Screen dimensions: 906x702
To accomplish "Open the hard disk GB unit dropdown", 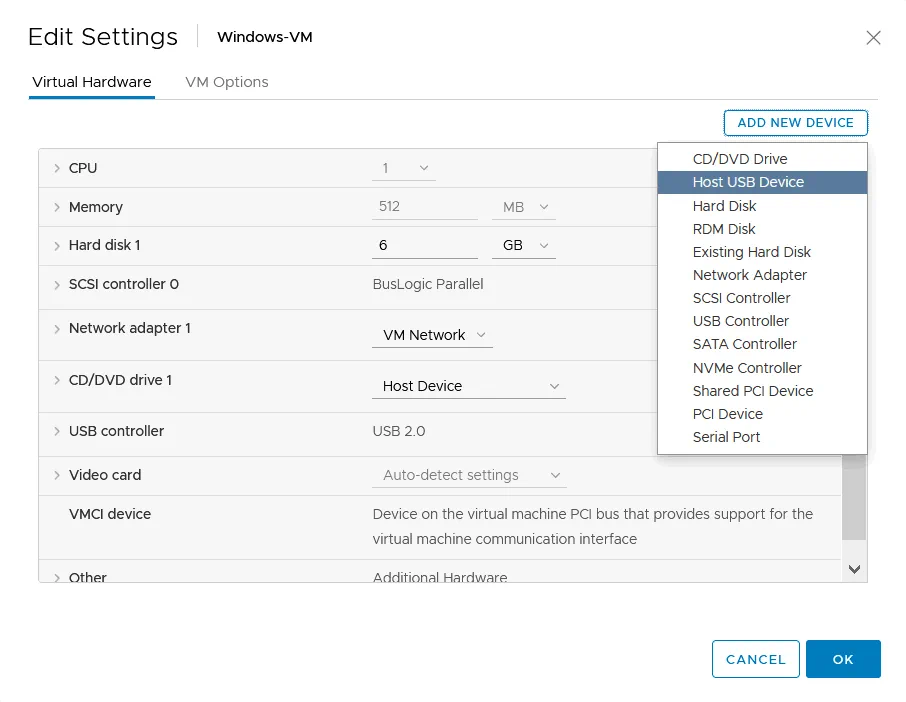I will (x=523, y=245).
